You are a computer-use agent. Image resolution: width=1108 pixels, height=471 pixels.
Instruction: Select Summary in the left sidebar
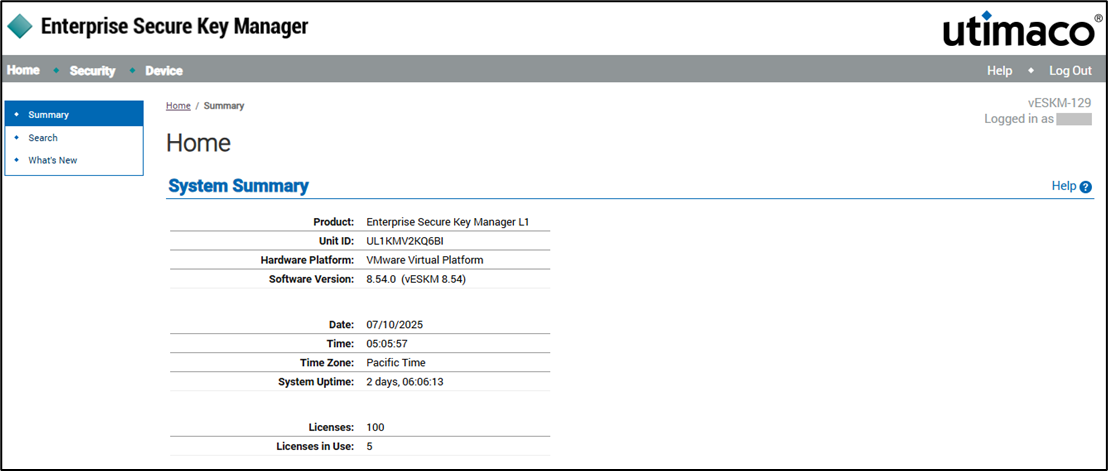tap(74, 114)
